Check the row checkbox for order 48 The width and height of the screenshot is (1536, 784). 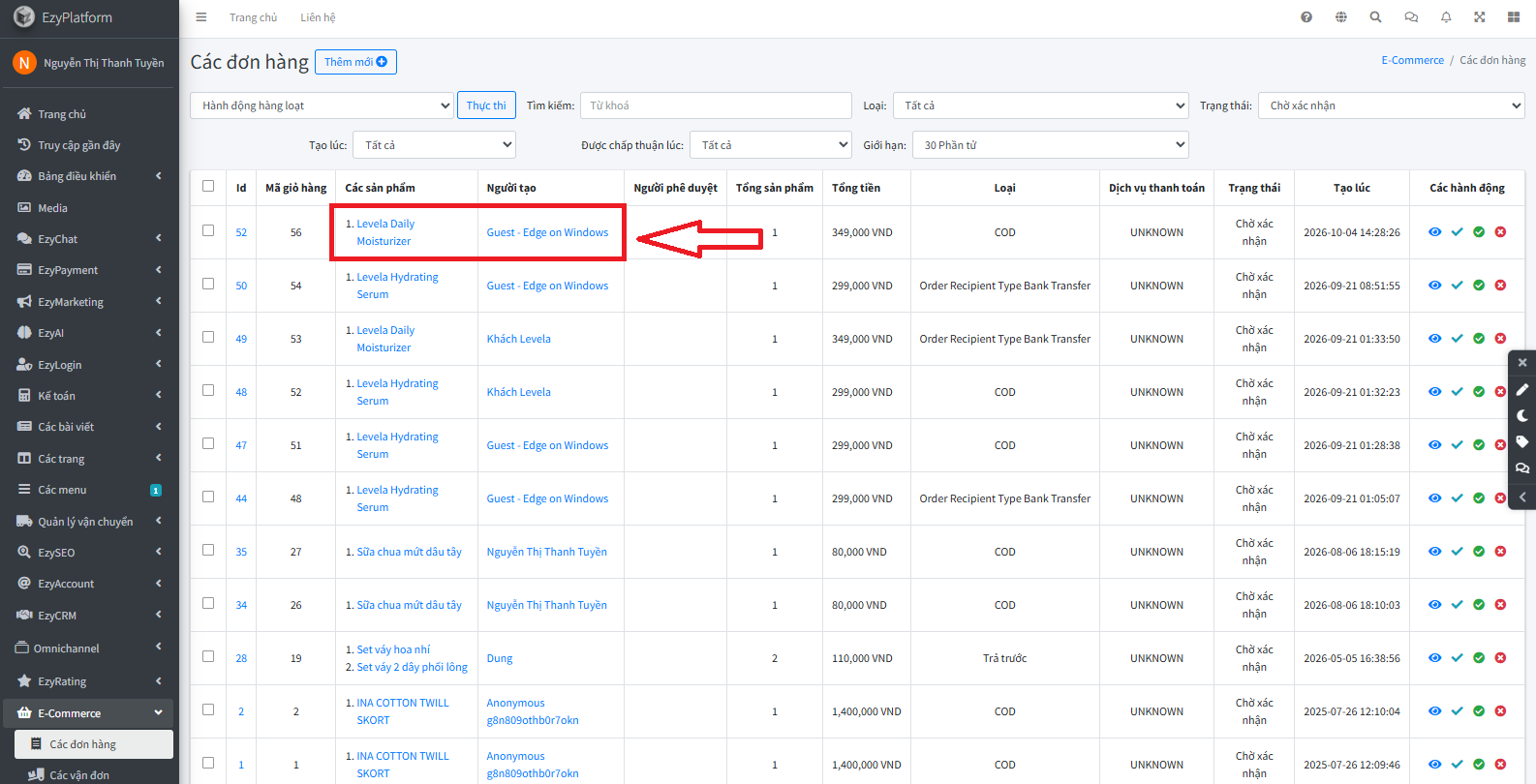click(208, 390)
